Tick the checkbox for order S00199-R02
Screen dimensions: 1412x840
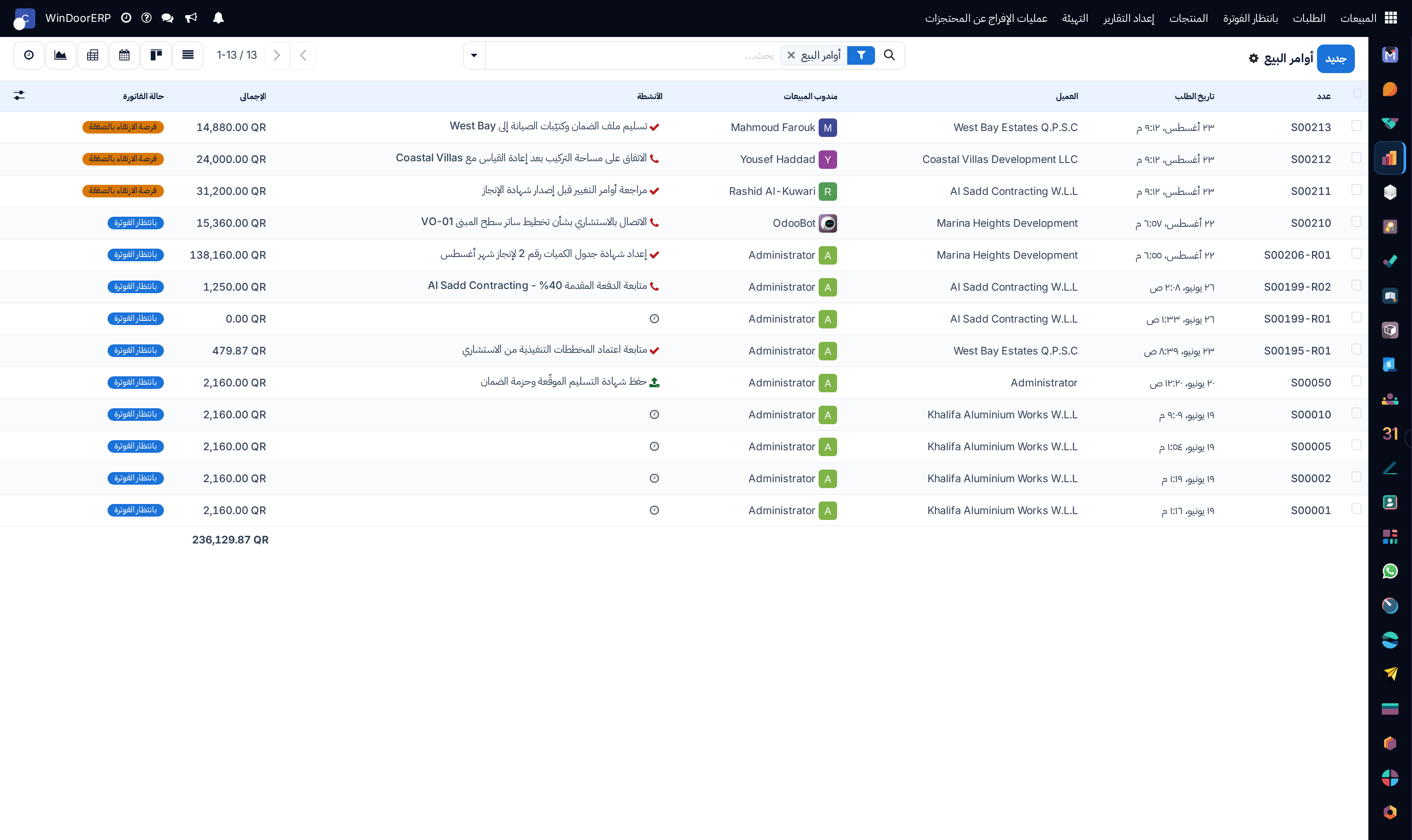pyautogui.click(x=1357, y=285)
